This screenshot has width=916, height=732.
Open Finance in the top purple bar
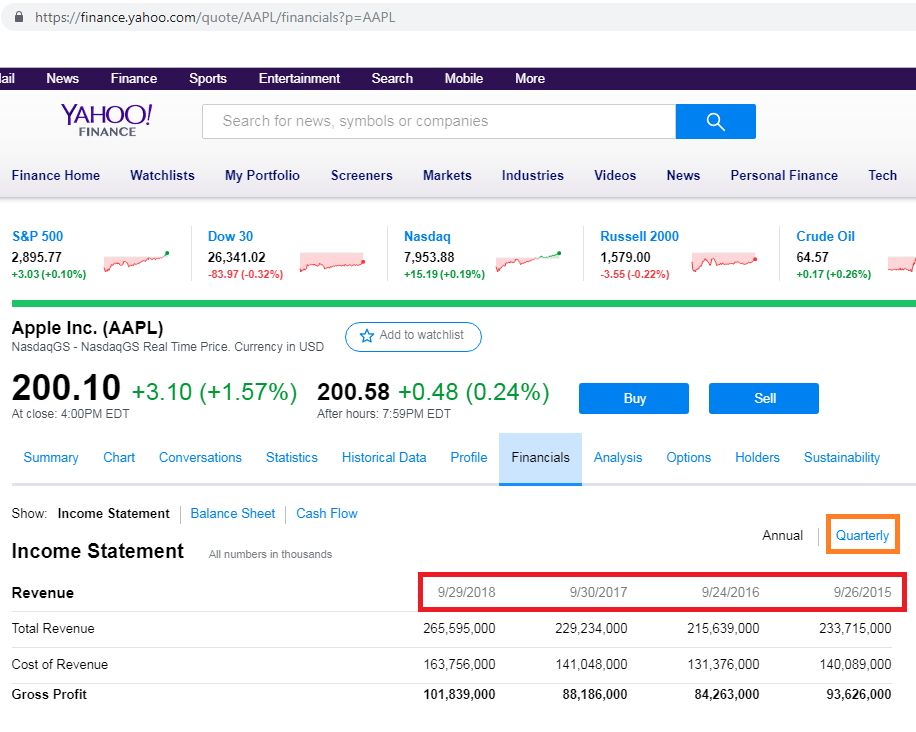[x=134, y=78]
